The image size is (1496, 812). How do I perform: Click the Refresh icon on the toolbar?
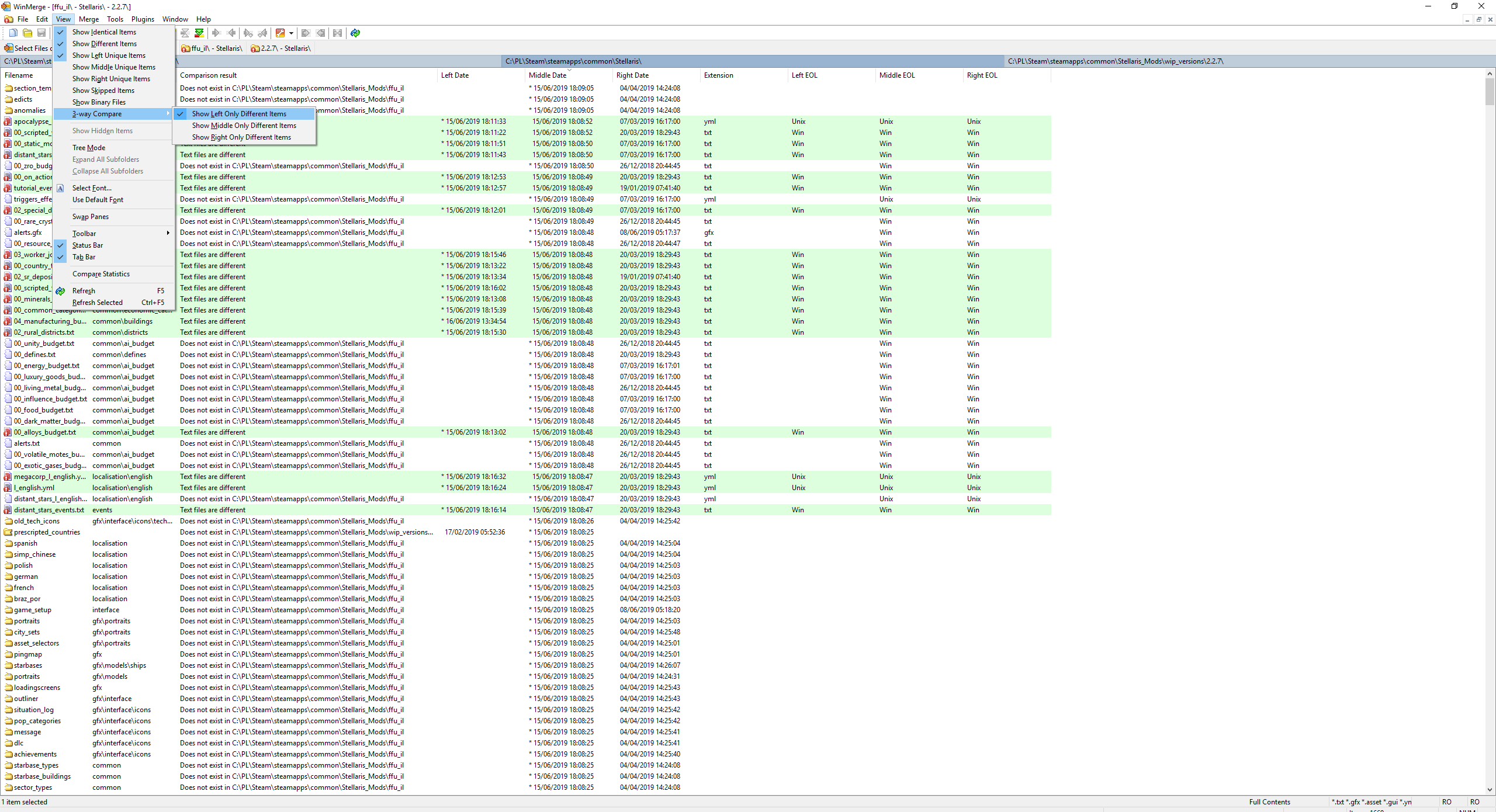355,33
